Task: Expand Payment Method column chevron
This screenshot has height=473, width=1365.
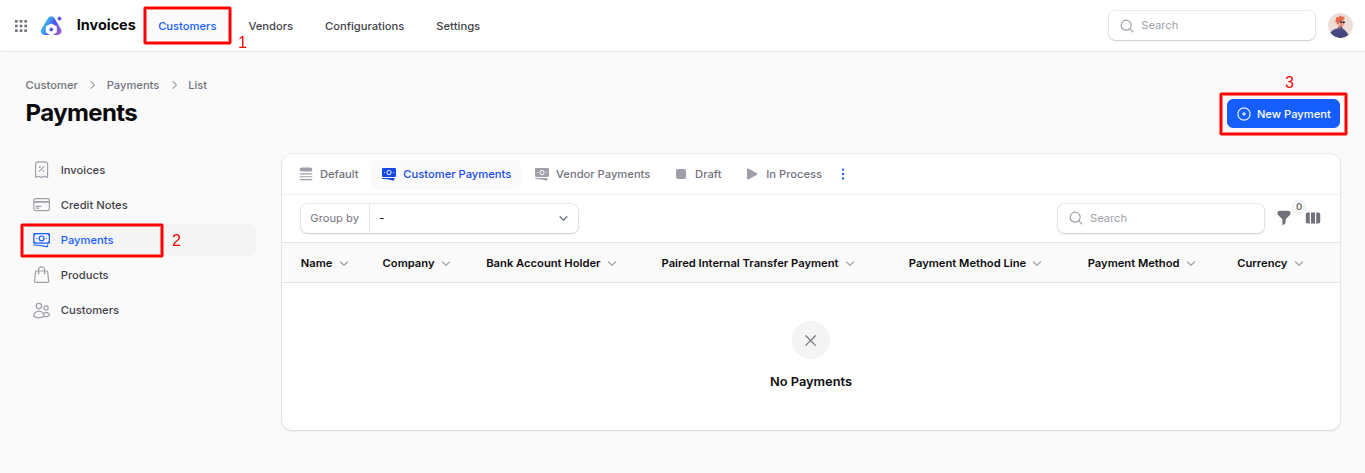Action: 1191,263
